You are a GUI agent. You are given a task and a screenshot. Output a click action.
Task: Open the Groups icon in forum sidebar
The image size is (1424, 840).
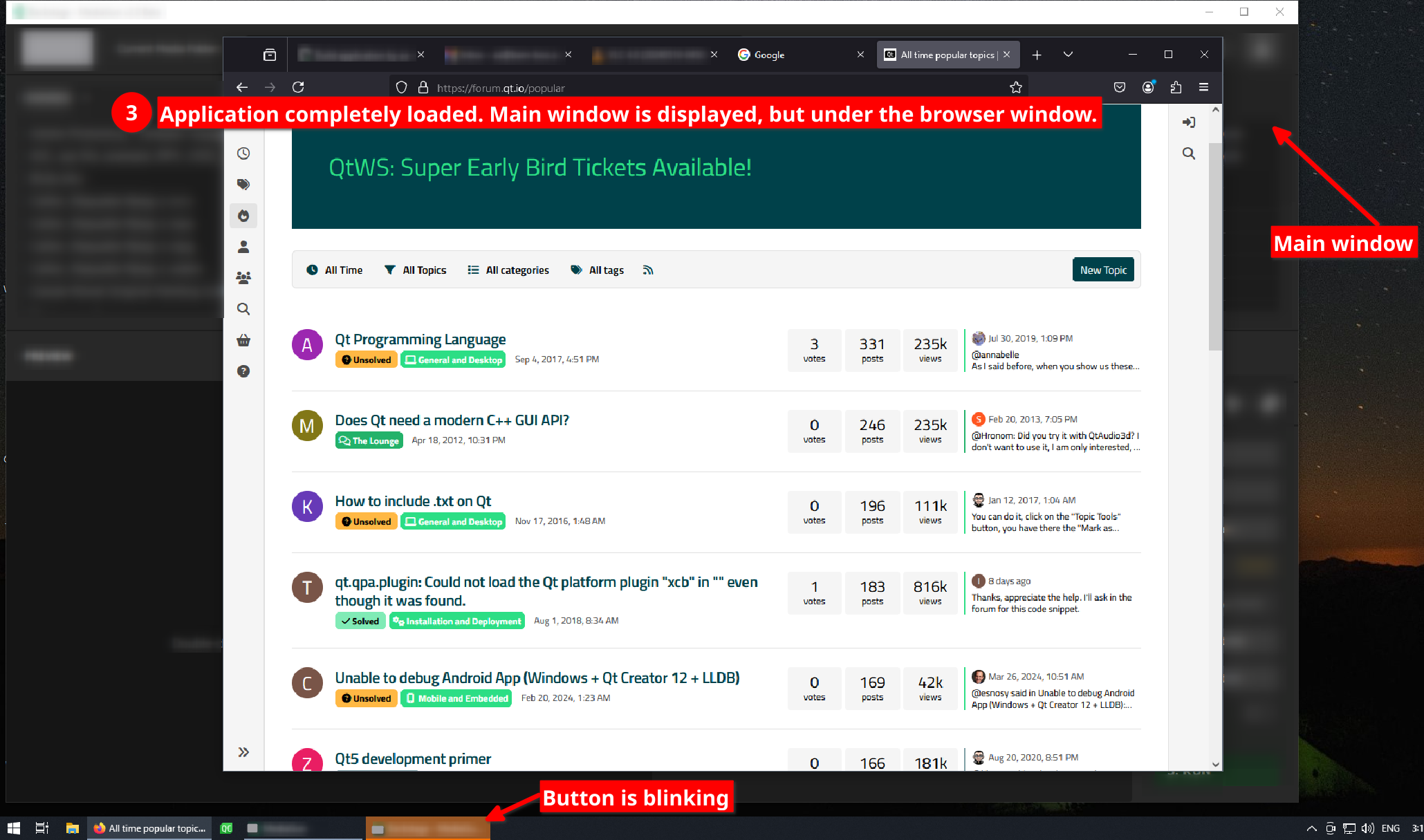243,278
